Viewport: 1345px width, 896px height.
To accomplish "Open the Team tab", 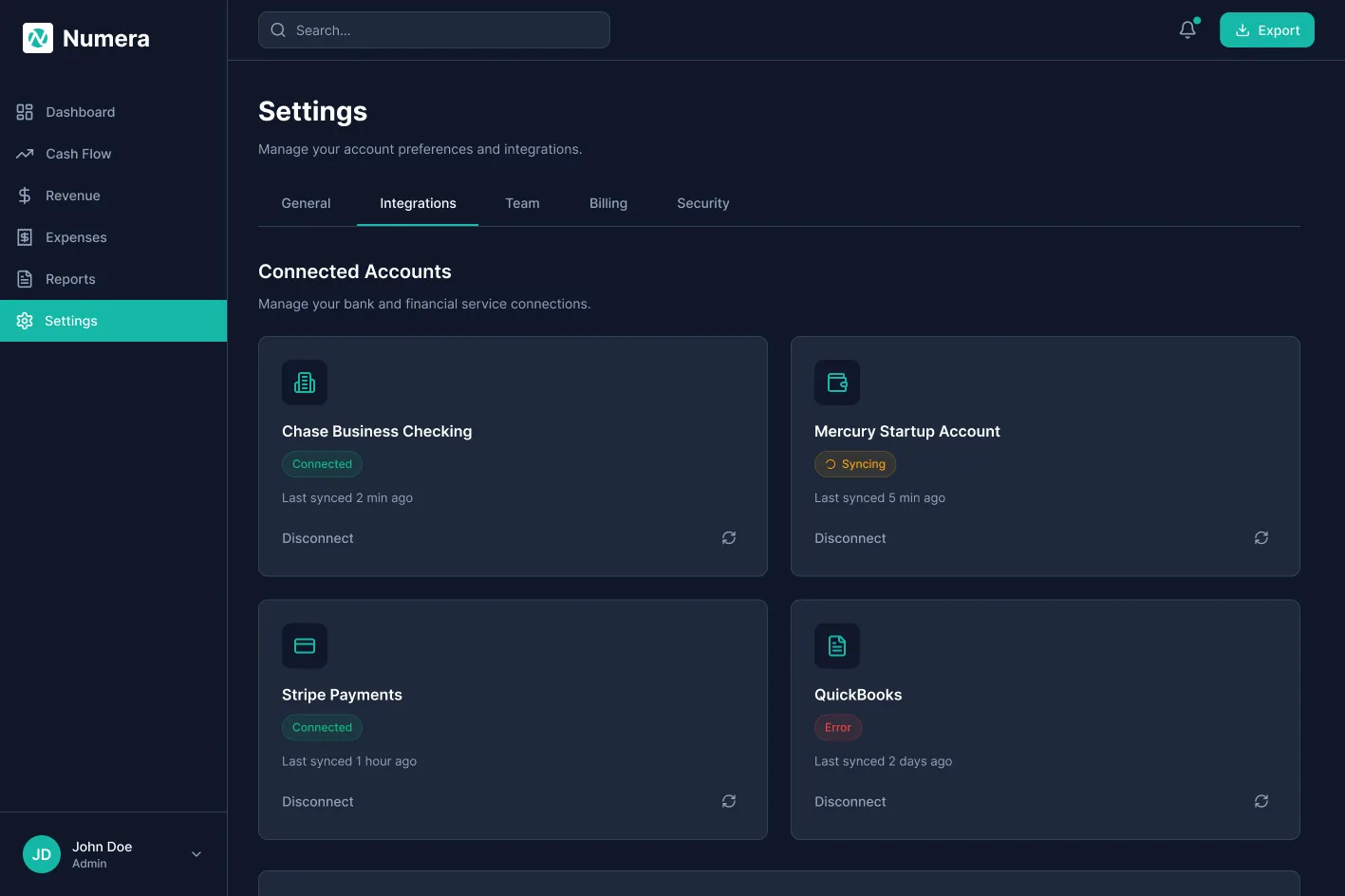I will [522, 203].
